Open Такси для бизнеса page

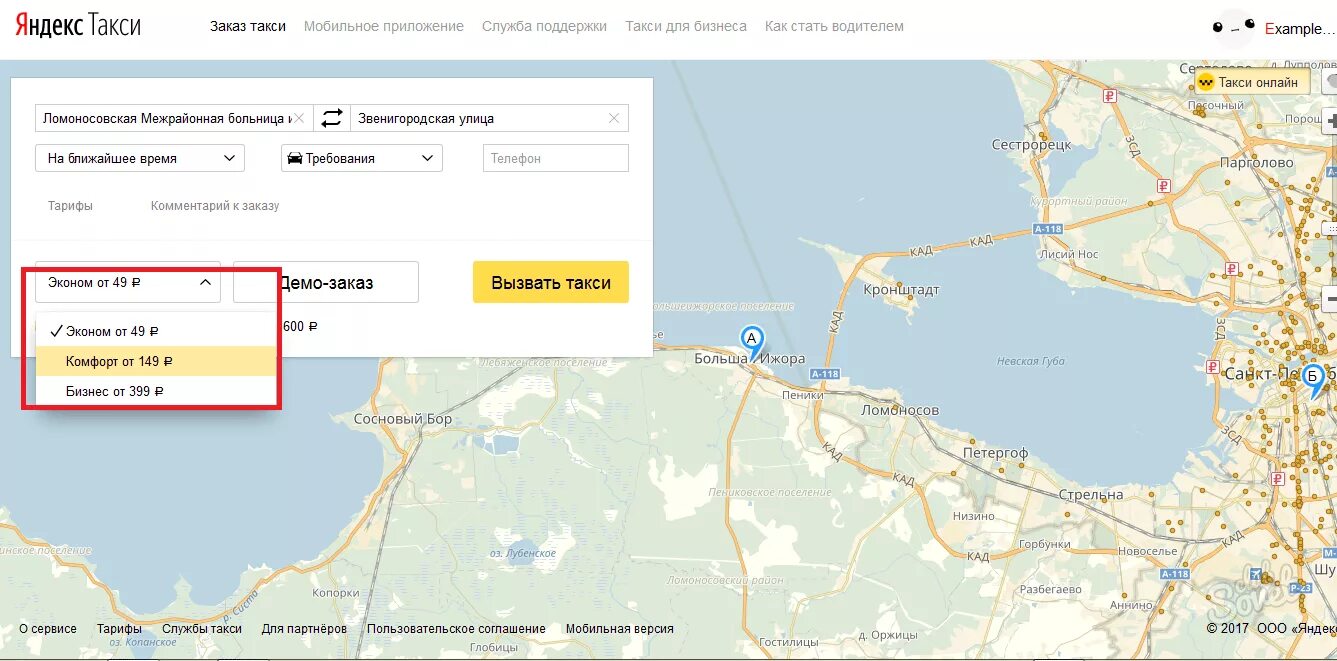click(x=686, y=26)
